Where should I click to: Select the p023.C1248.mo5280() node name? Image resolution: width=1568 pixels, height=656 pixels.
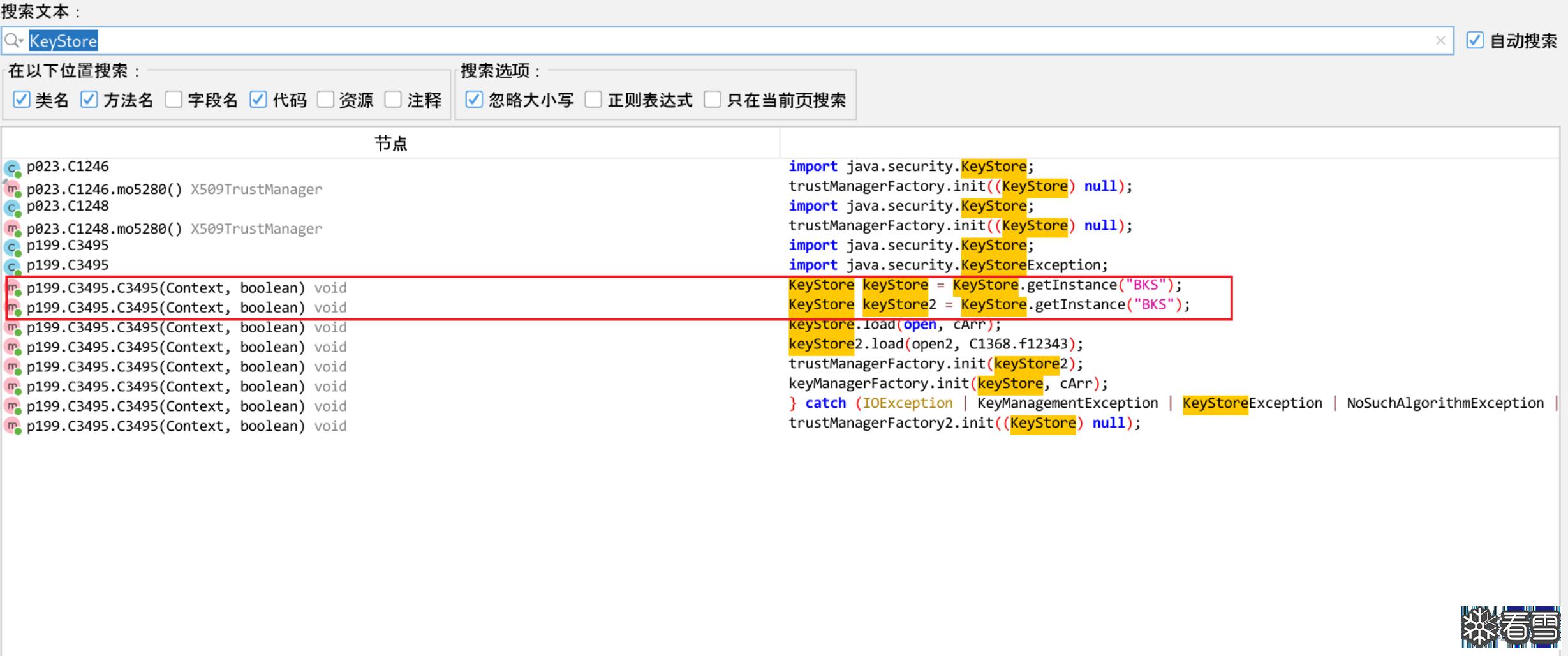(105, 229)
